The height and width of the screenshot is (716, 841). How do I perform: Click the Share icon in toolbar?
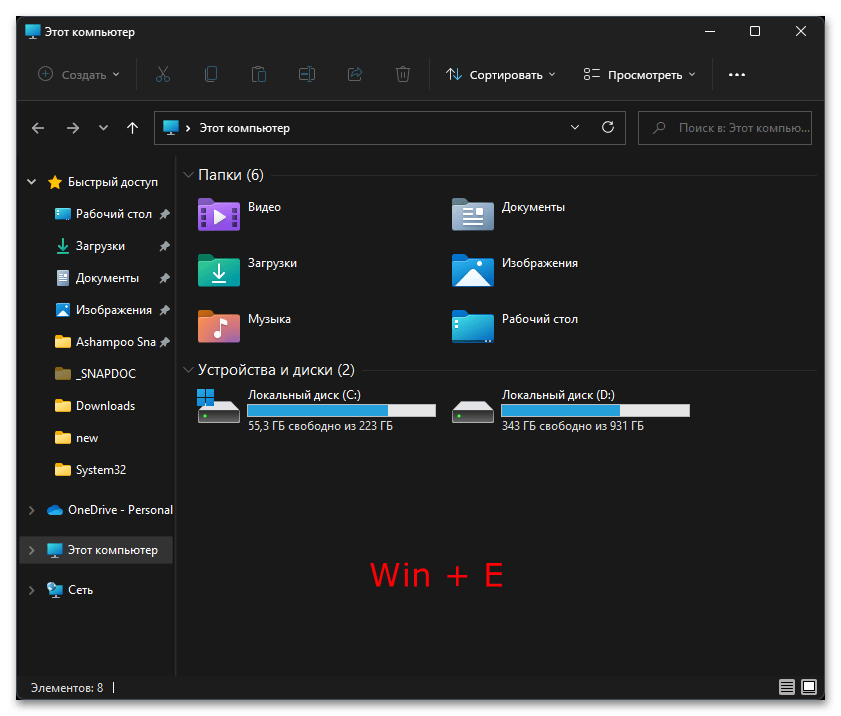[355, 74]
